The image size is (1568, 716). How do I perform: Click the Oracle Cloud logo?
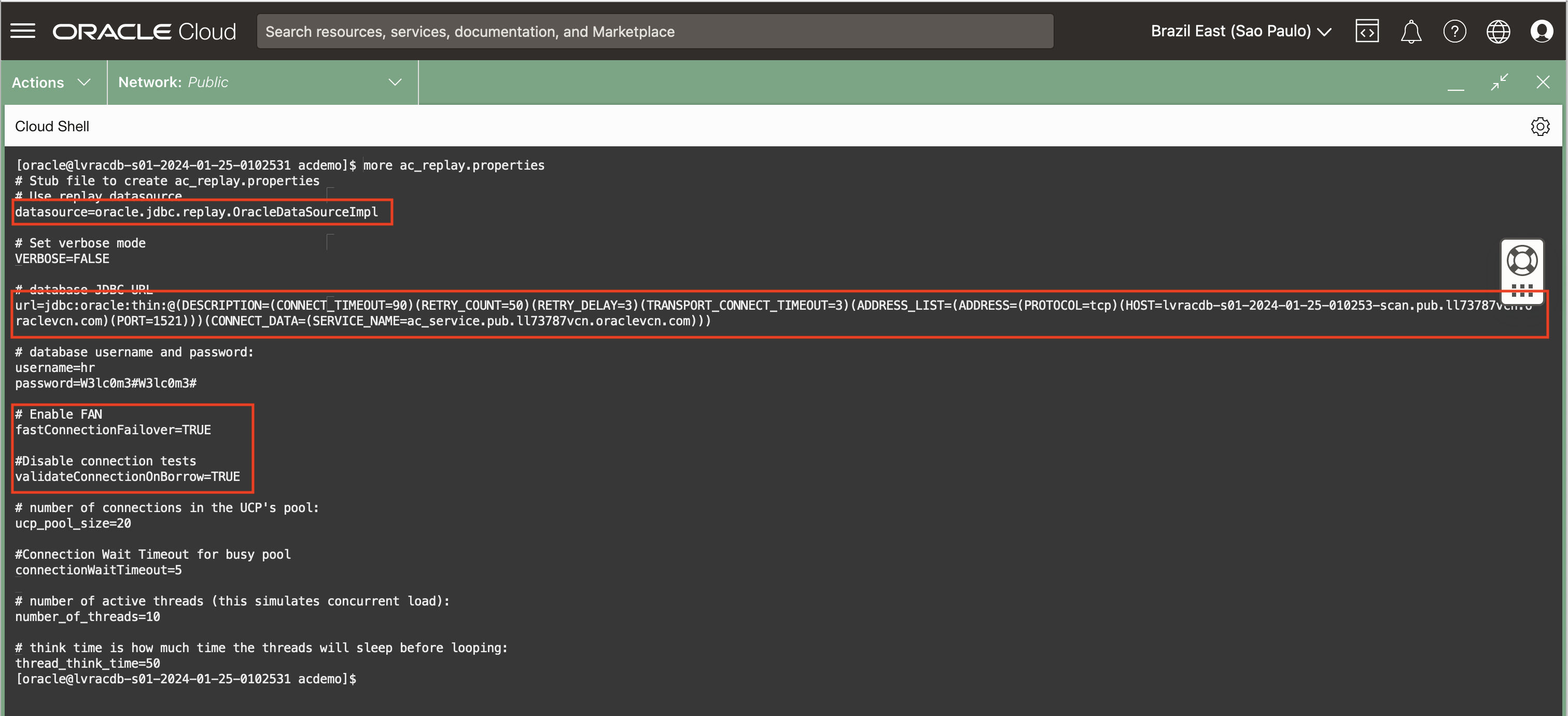[x=144, y=32]
